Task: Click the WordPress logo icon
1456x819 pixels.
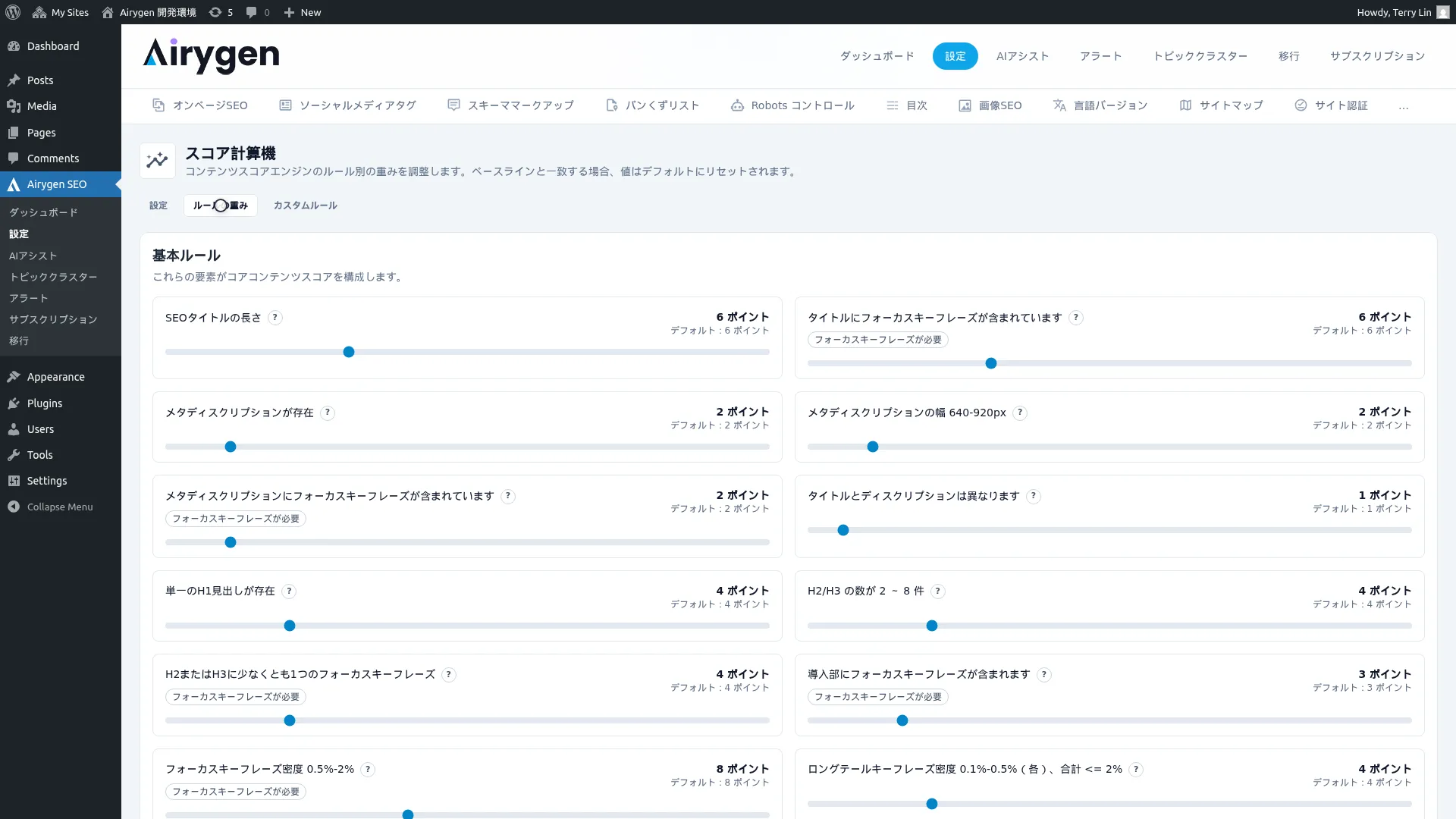Action: pyautogui.click(x=12, y=12)
